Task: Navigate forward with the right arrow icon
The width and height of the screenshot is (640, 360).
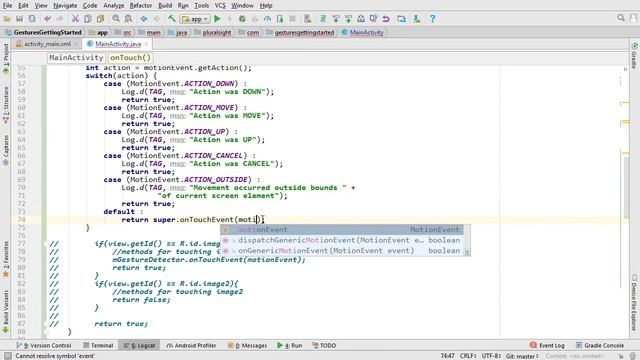Action: tap(156, 19)
